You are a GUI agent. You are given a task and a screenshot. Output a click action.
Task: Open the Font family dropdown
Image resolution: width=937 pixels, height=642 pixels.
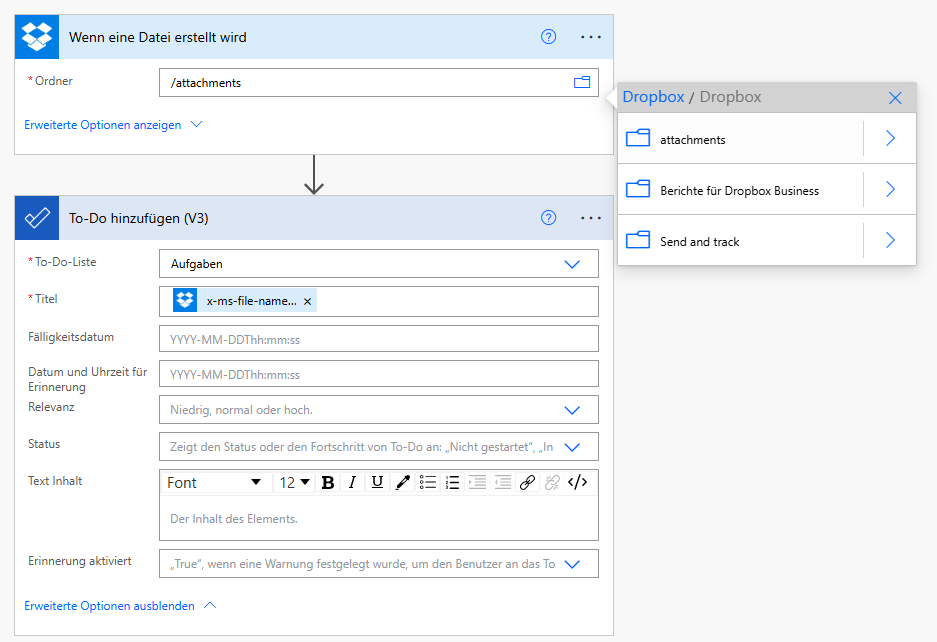pos(214,482)
